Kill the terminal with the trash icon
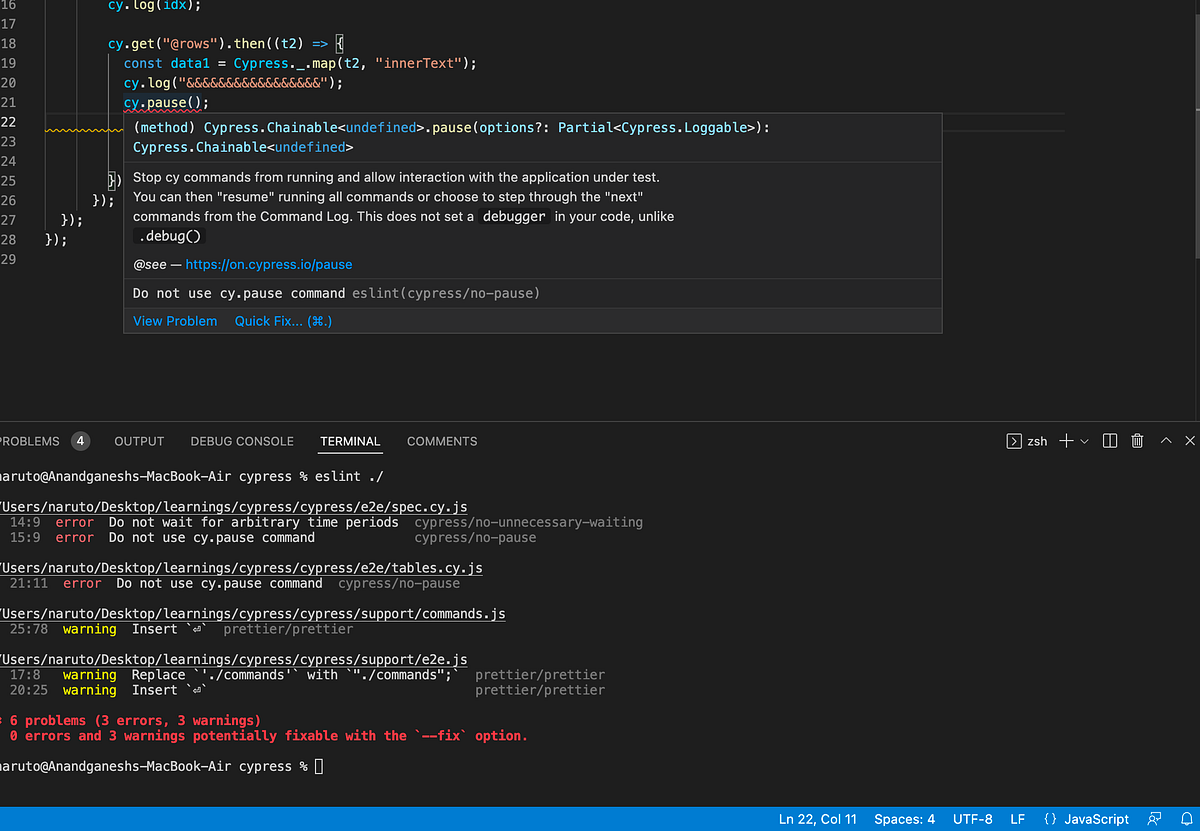1200x831 pixels. pyautogui.click(x=1137, y=440)
